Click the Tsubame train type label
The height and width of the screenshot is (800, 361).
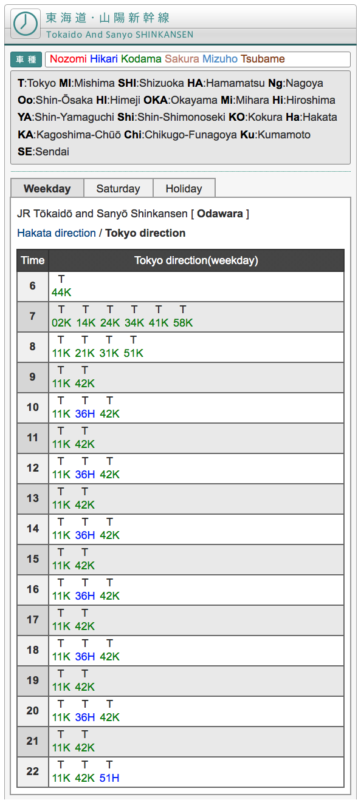click(x=263, y=59)
